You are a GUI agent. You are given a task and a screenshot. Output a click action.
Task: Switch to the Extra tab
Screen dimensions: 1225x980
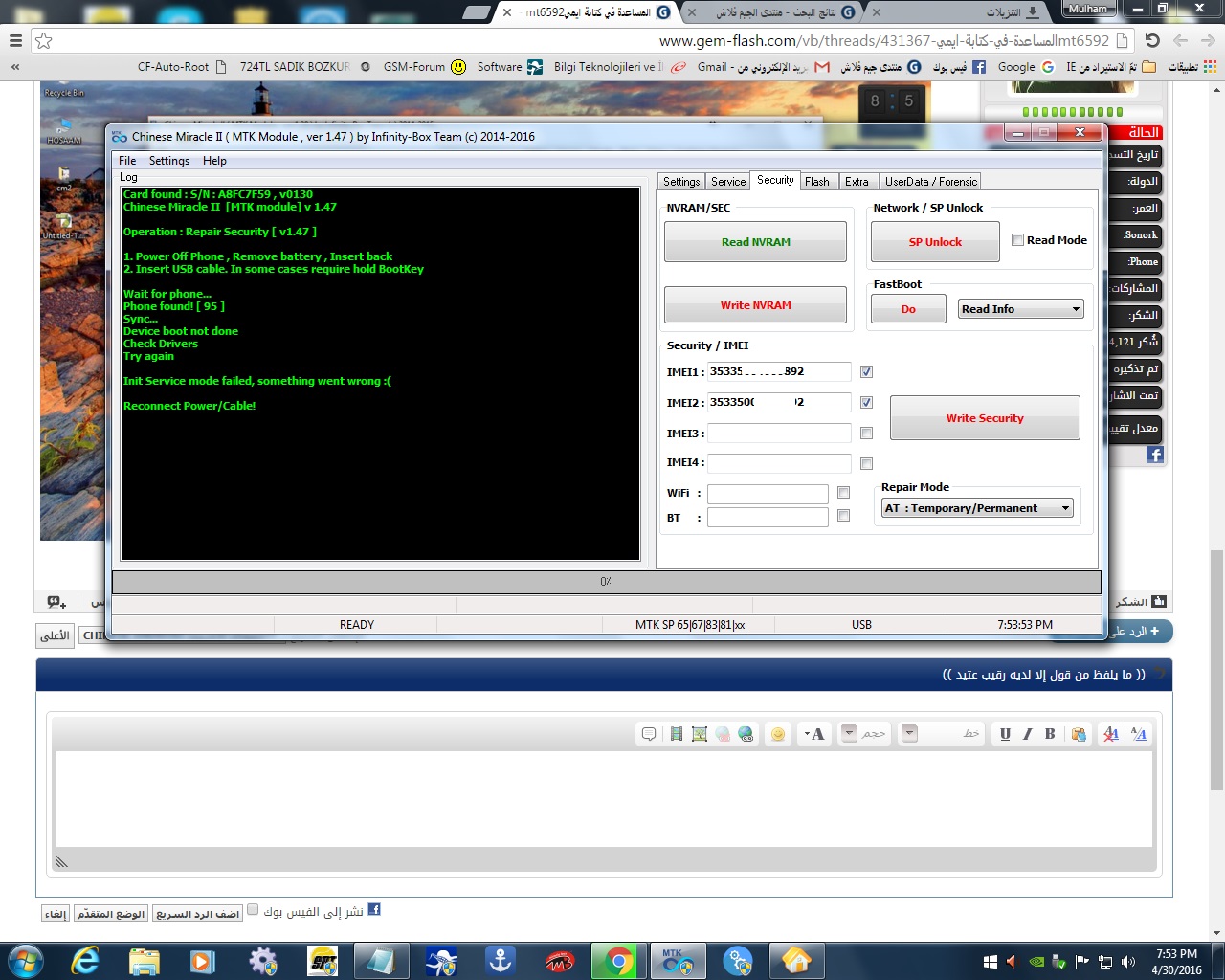(857, 182)
